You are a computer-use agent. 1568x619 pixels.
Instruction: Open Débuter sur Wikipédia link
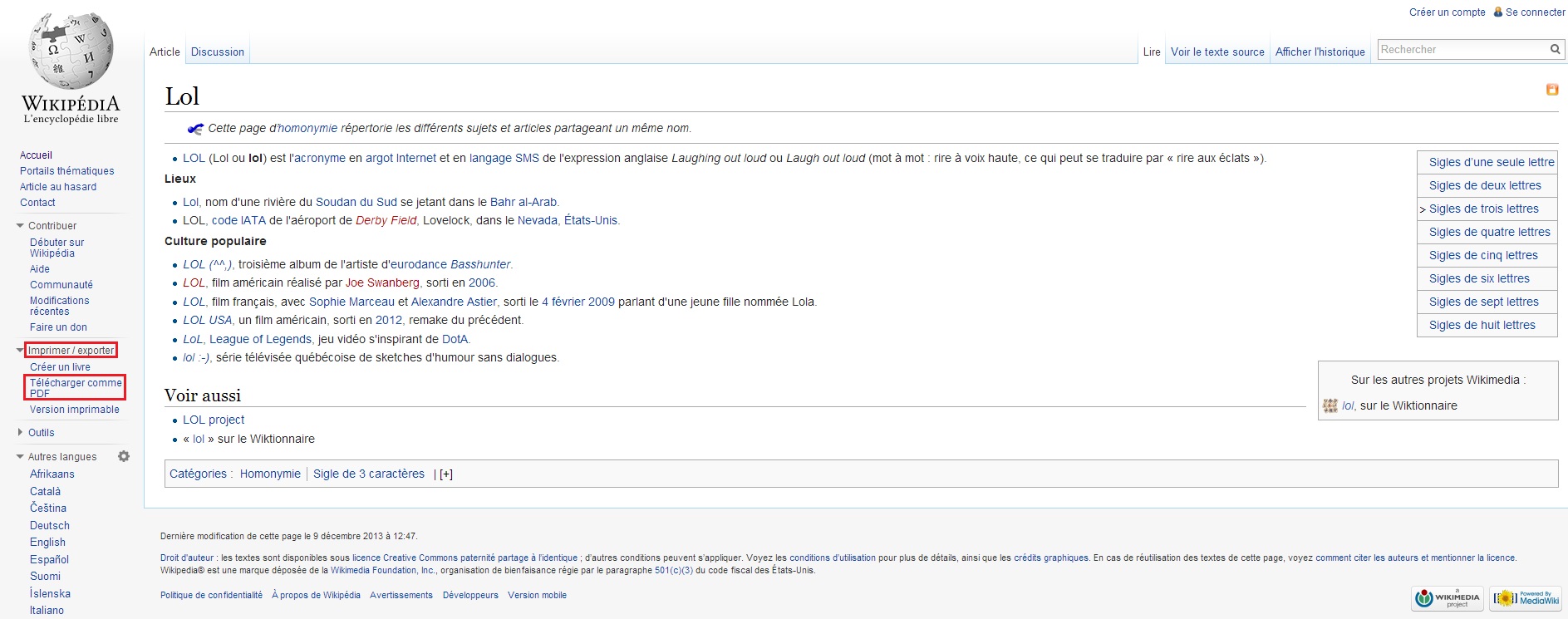click(57, 248)
